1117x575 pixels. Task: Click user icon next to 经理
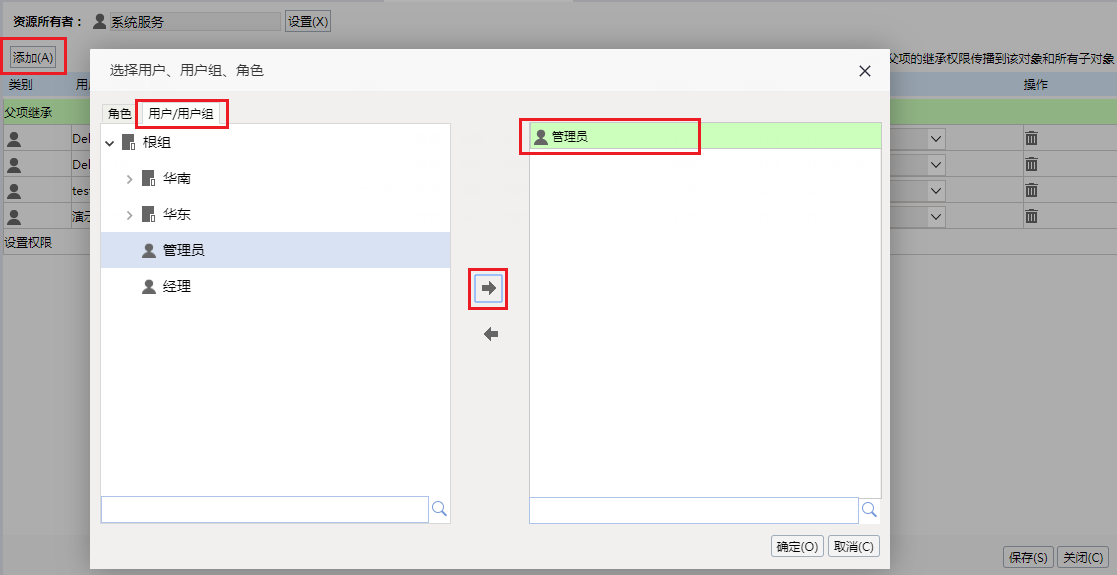[x=149, y=286]
